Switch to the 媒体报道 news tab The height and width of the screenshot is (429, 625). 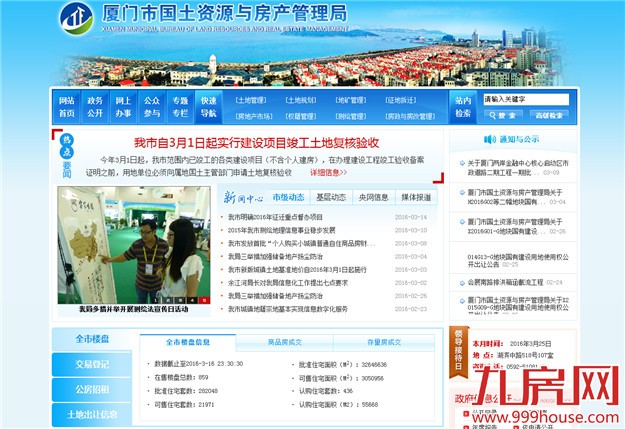click(416, 197)
